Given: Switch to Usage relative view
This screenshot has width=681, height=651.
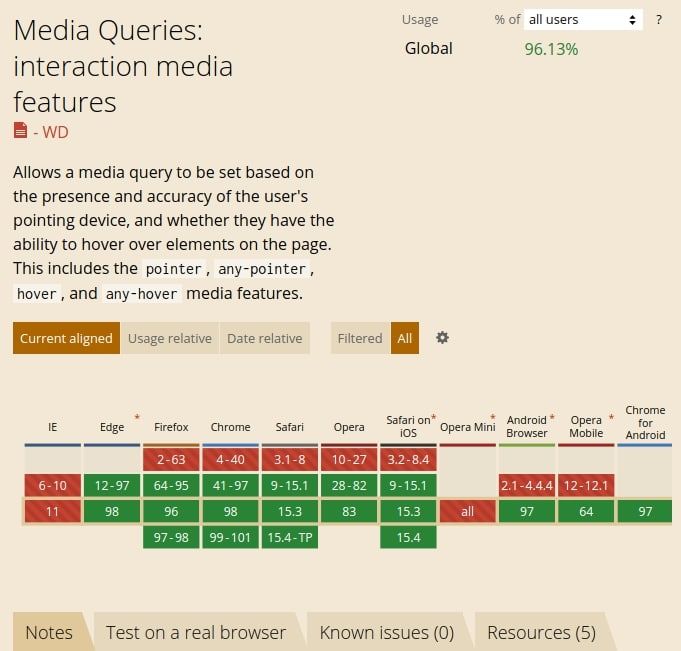Looking at the screenshot, I should point(170,338).
